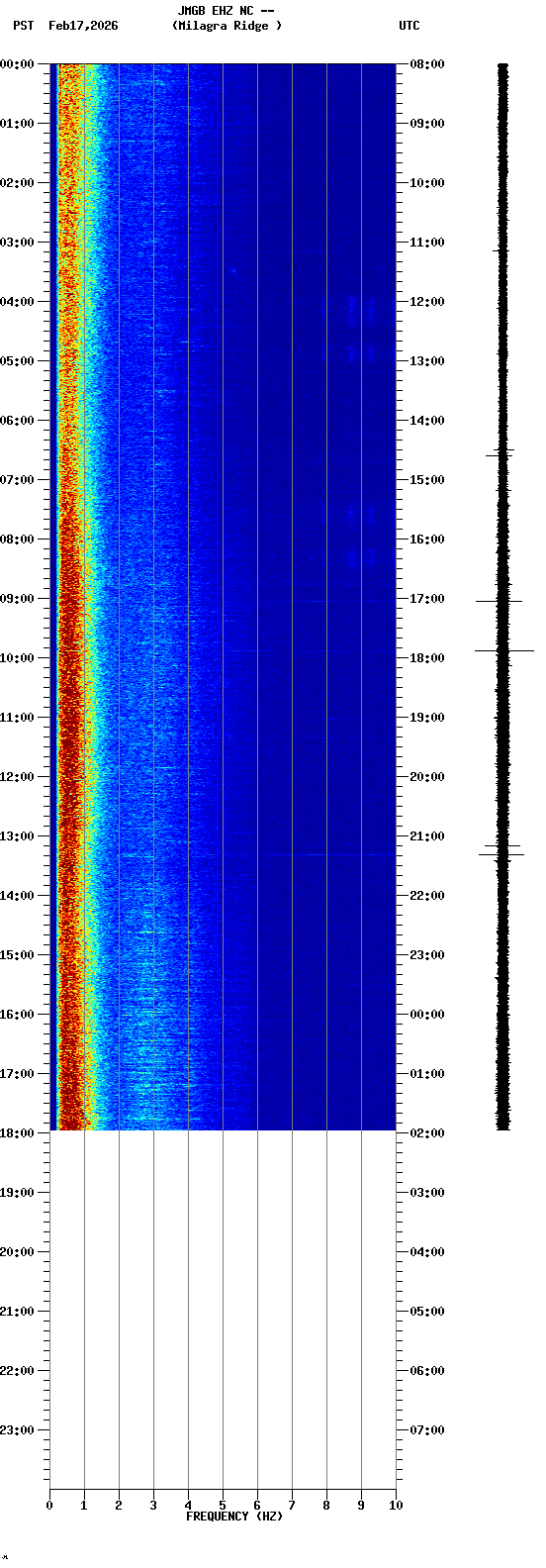Select the '00:00' PST axis label
This screenshot has width=546, height=1568.
[x=16, y=64]
